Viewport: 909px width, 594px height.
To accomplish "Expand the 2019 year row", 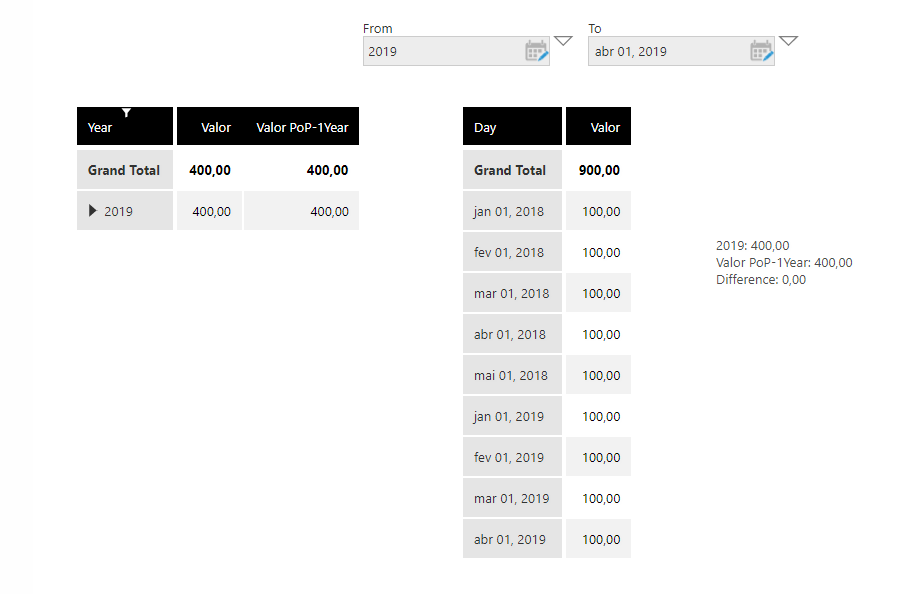I will click(92, 211).
